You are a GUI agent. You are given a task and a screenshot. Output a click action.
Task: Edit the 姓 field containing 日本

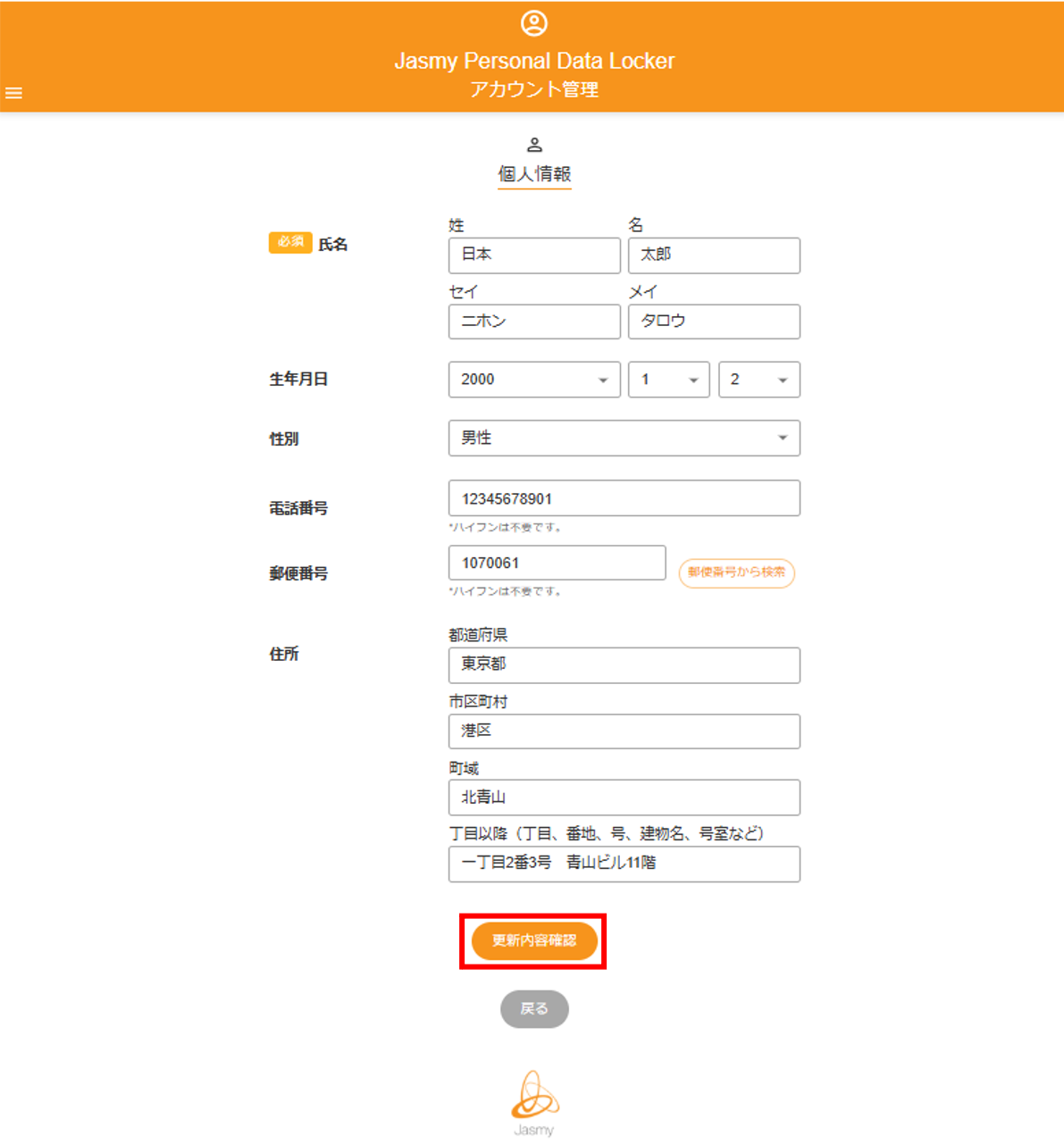[x=534, y=255]
